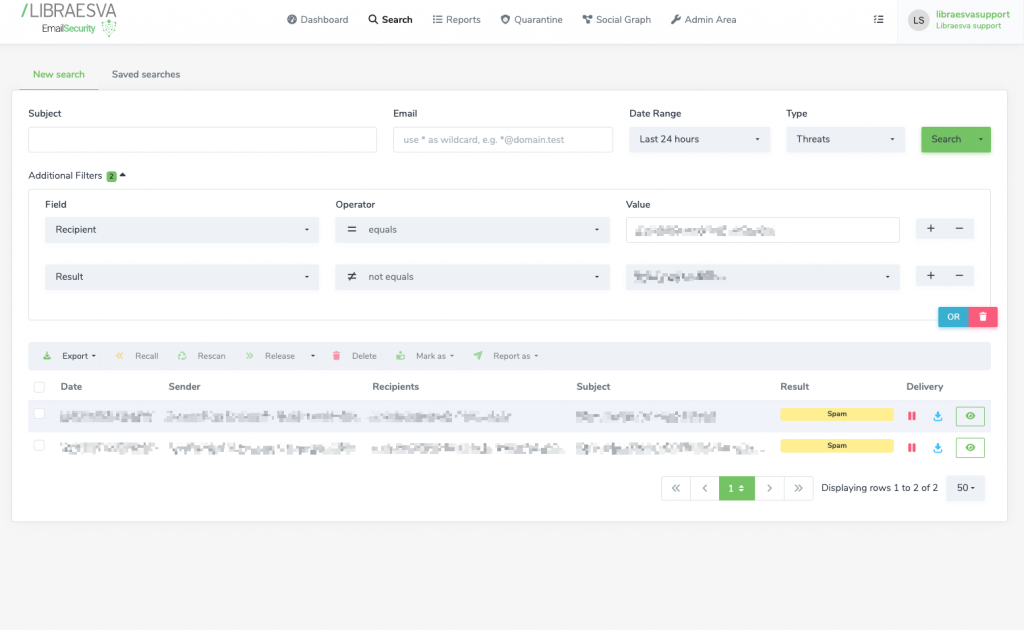This screenshot has width=1024, height=630.
Task: View the first row message with eye button
Action: [x=970, y=416]
